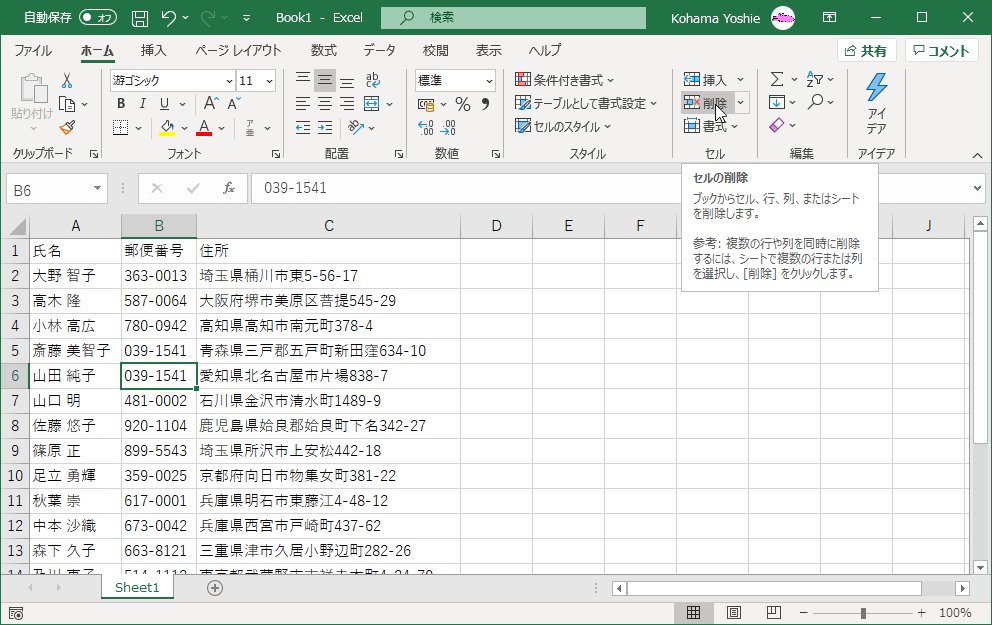The image size is (992, 625).
Task: Switch to the Page Layout (ページ レイアウト) tab
Action: (238, 51)
